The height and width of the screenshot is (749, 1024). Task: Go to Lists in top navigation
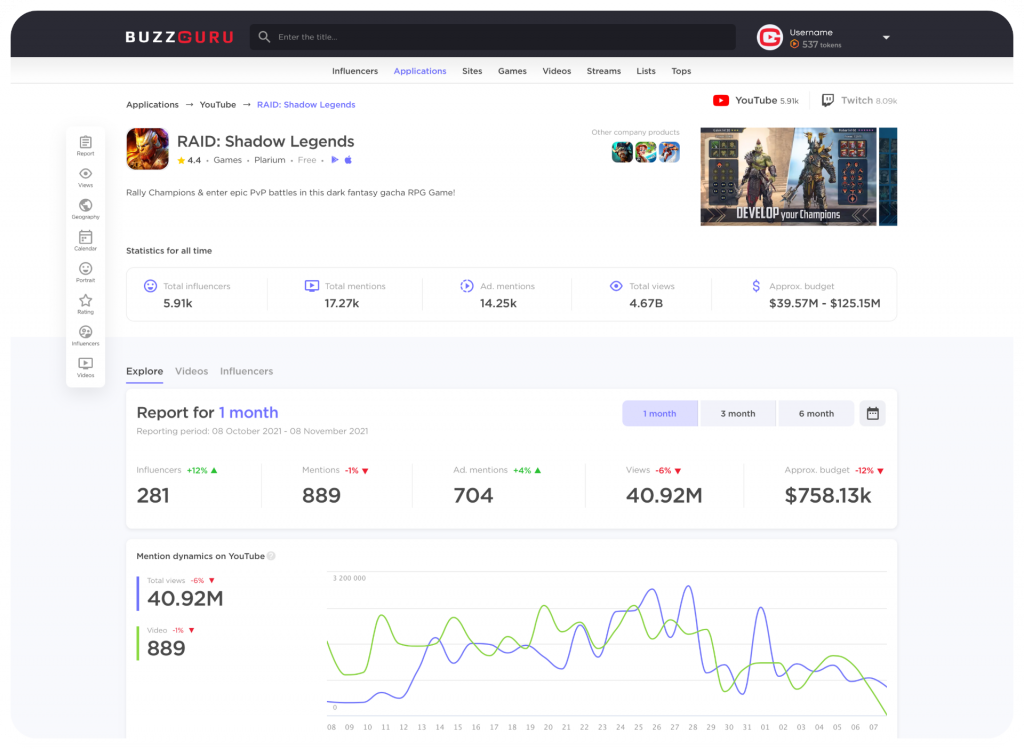pyautogui.click(x=646, y=71)
